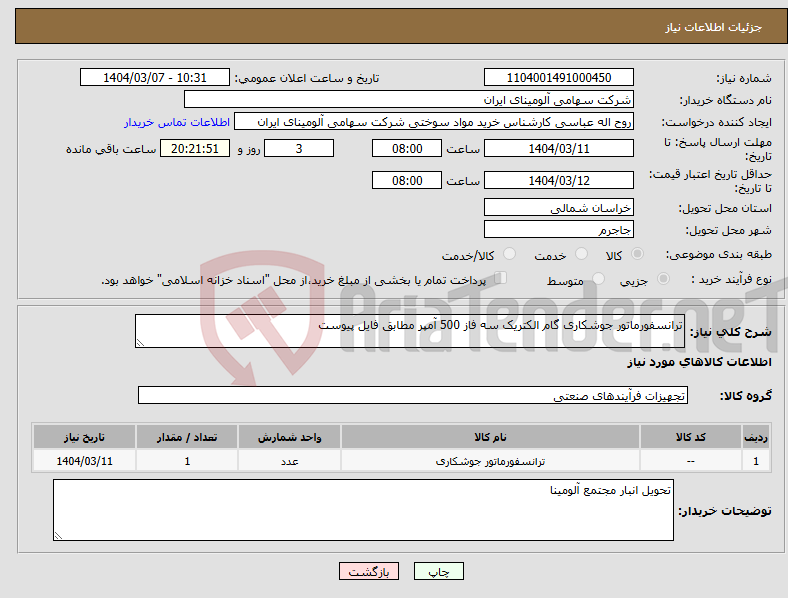Click the buyer name field شرکت سهامی آلومینای ایران
Viewport: 788px width, 598px height.
click(x=409, y=99)
